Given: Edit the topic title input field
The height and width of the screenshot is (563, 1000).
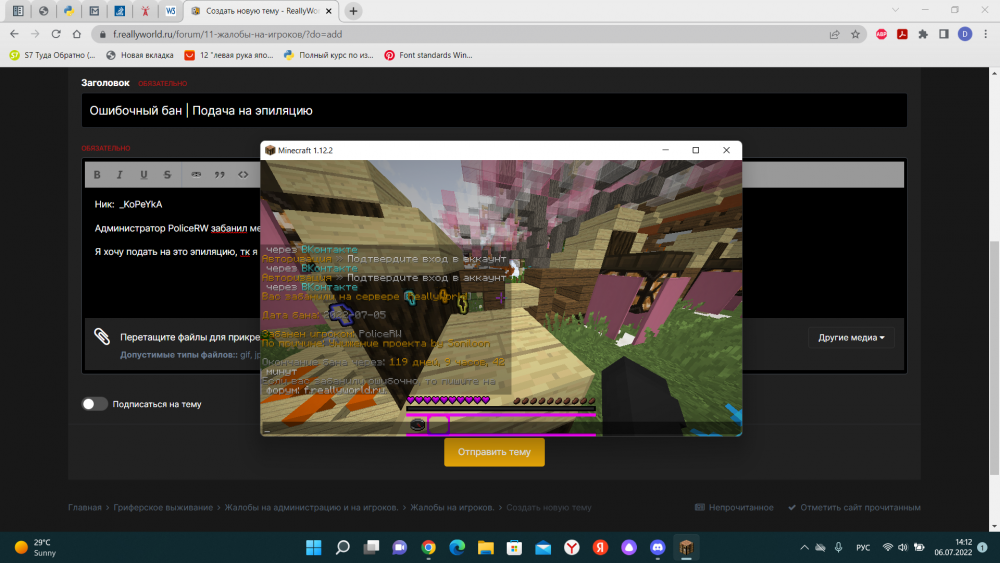Looking at the screenshot, I should pyautogui.click(x=494, y=110).
